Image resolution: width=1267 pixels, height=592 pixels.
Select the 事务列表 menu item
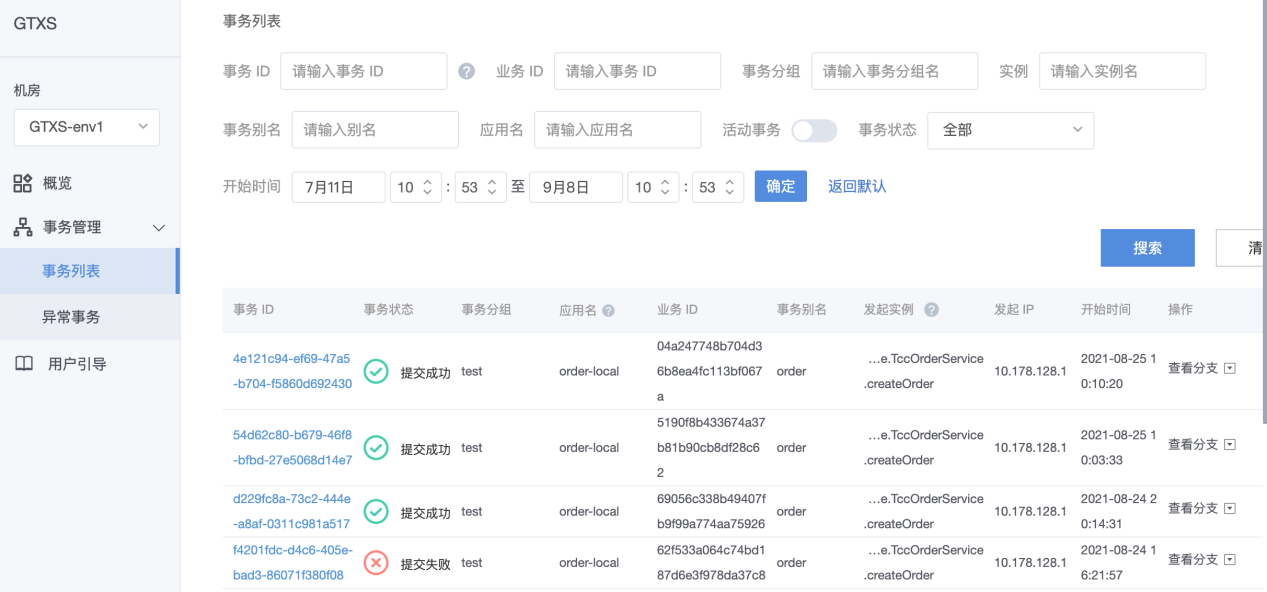(71, 271)
